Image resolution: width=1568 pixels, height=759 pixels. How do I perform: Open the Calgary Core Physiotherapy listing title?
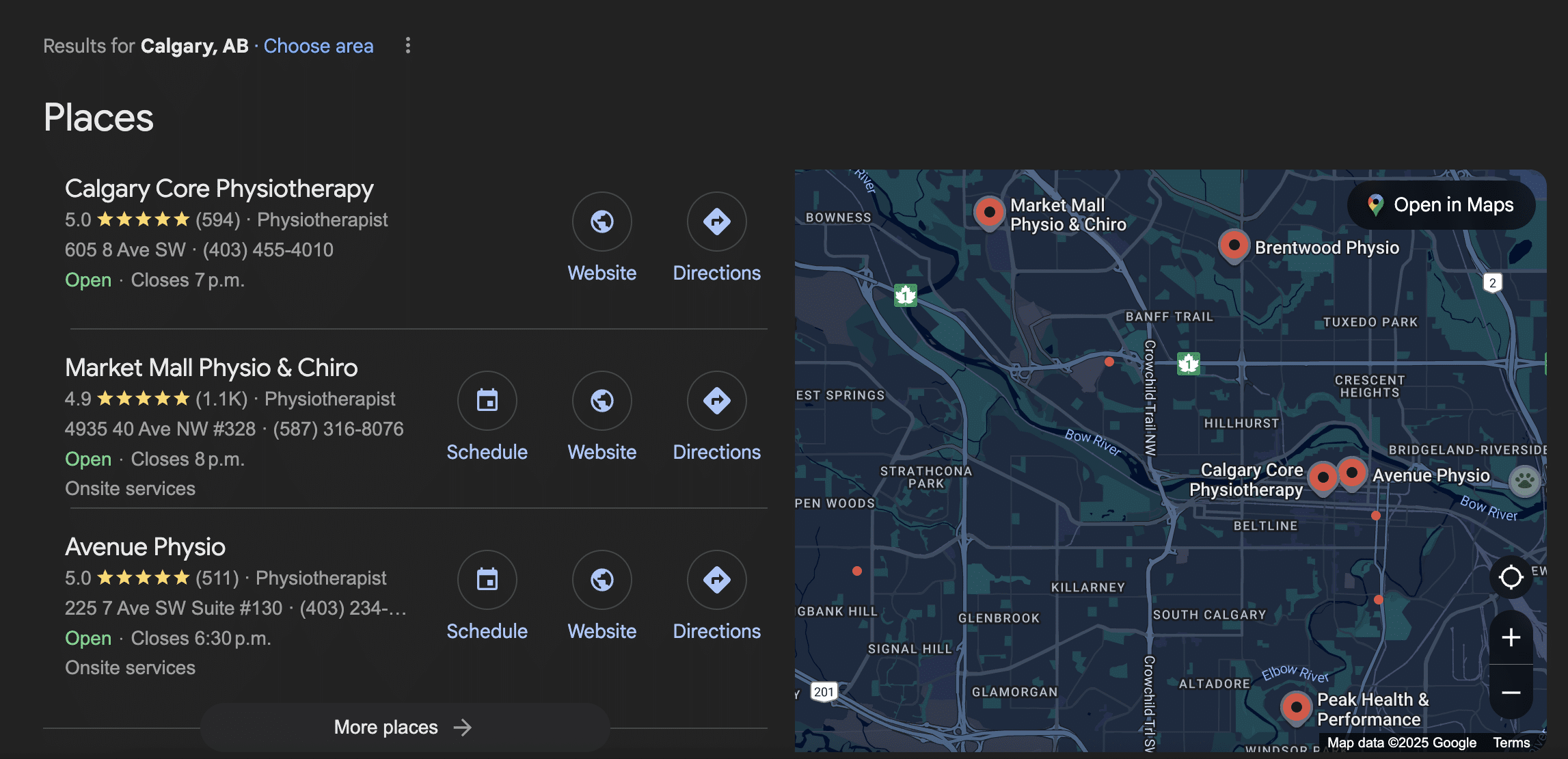click(219, 189)
